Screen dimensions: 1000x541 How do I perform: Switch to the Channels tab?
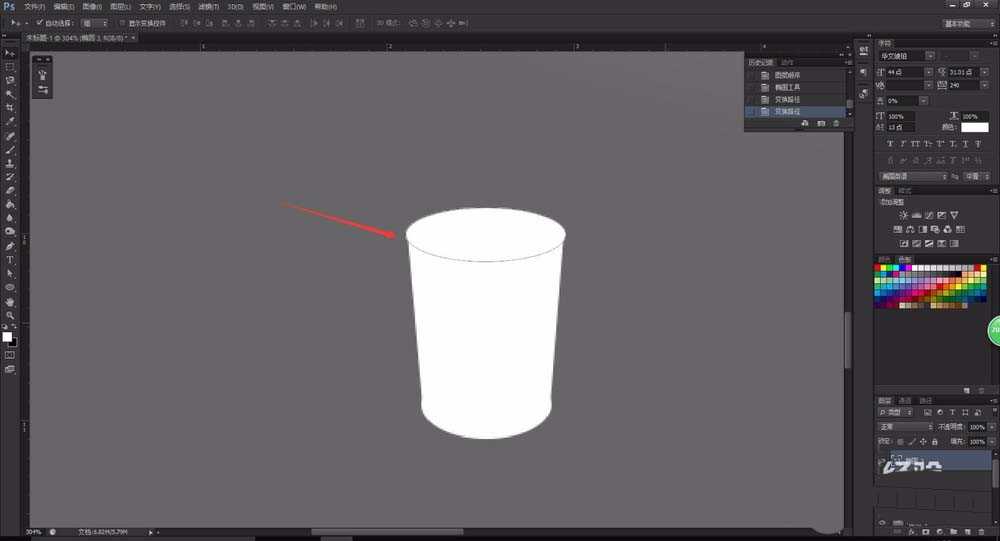[x=904, y=400]
